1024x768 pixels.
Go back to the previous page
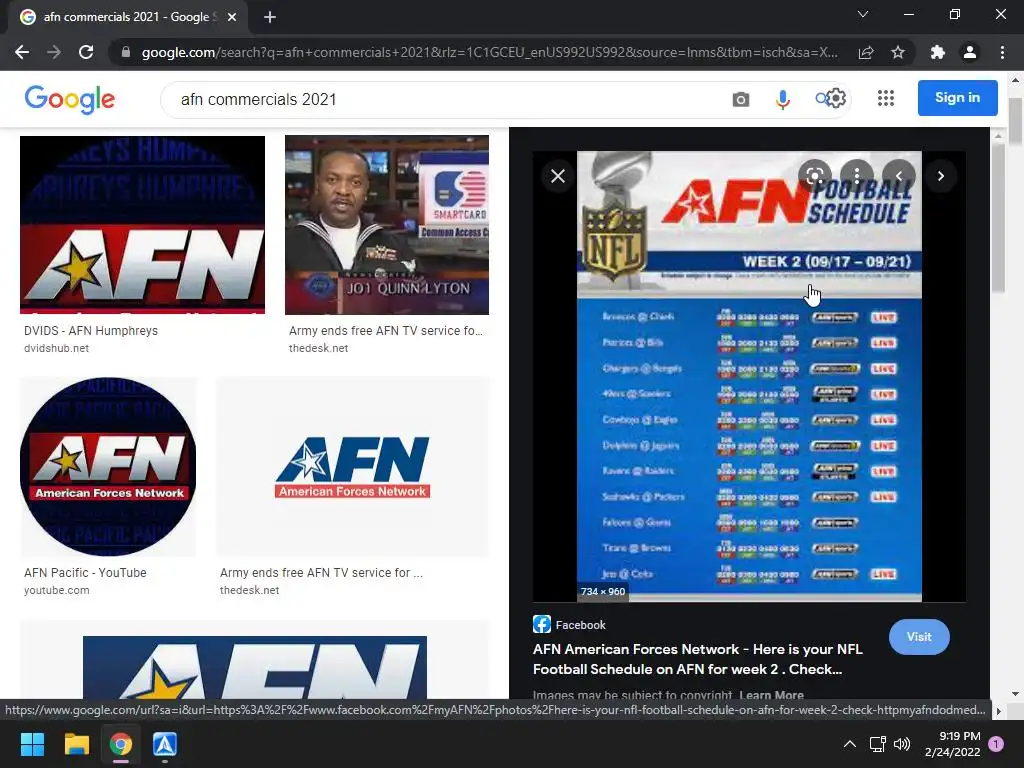[x=22, y=52]
